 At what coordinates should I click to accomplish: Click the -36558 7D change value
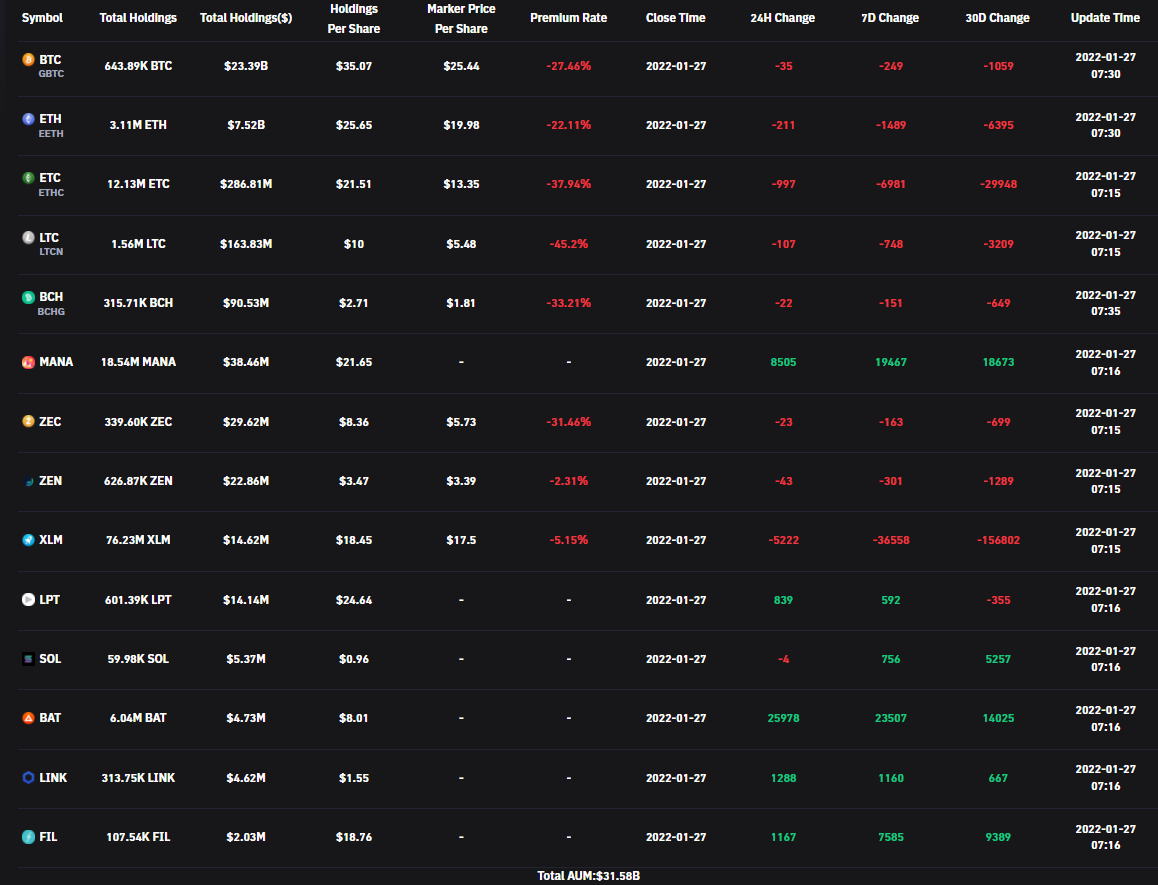click(x=891, y=540)
